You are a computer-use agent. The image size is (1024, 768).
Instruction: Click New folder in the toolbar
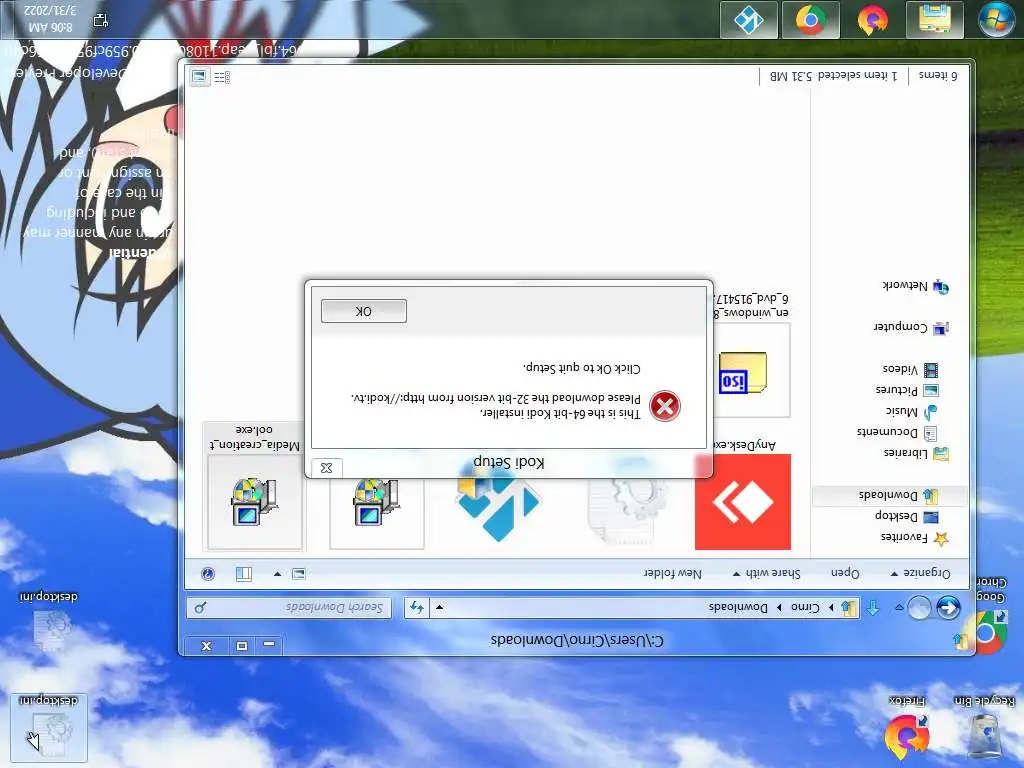(672, 573)
